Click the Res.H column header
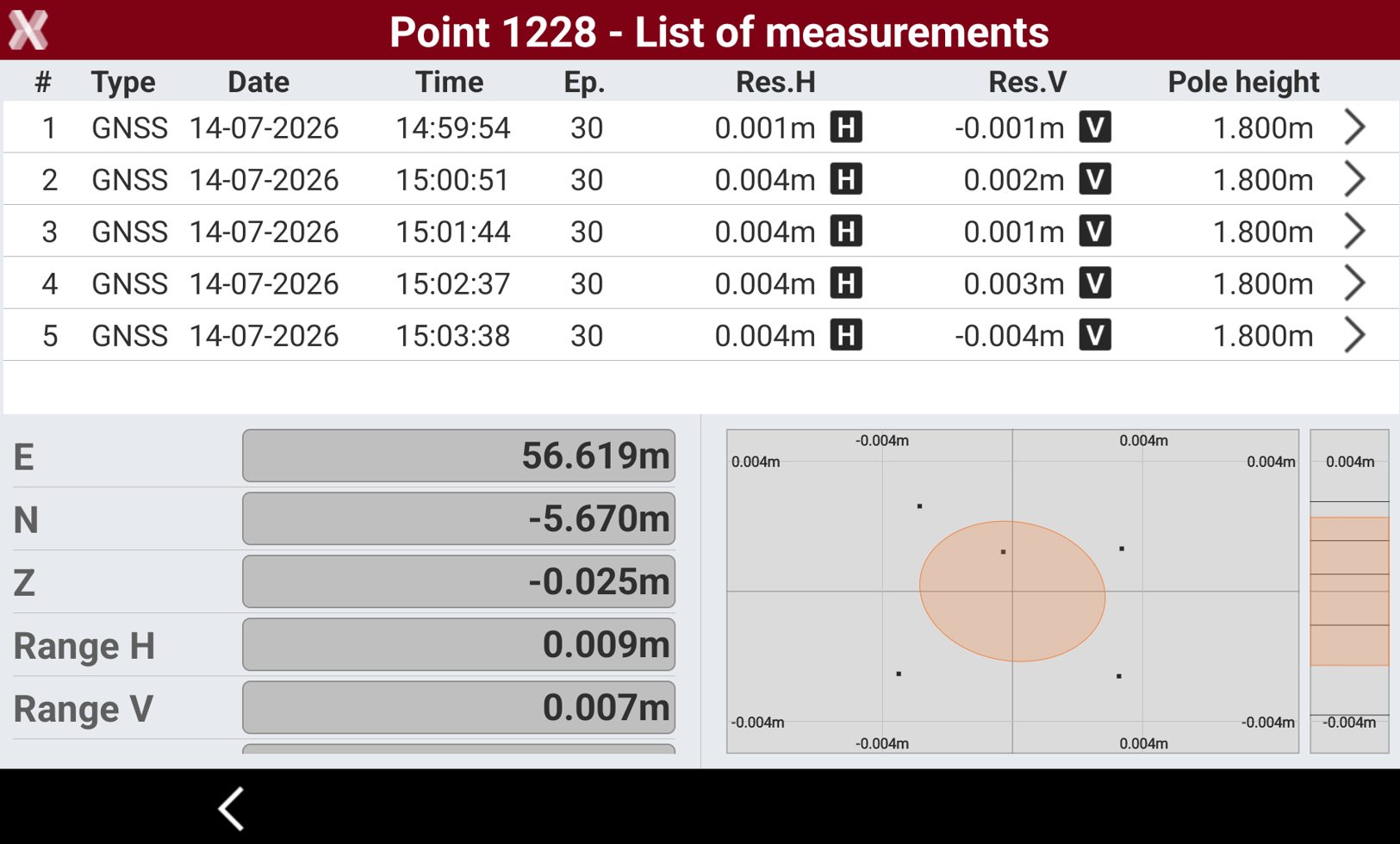1400x844 pixels. pos(775,82)
